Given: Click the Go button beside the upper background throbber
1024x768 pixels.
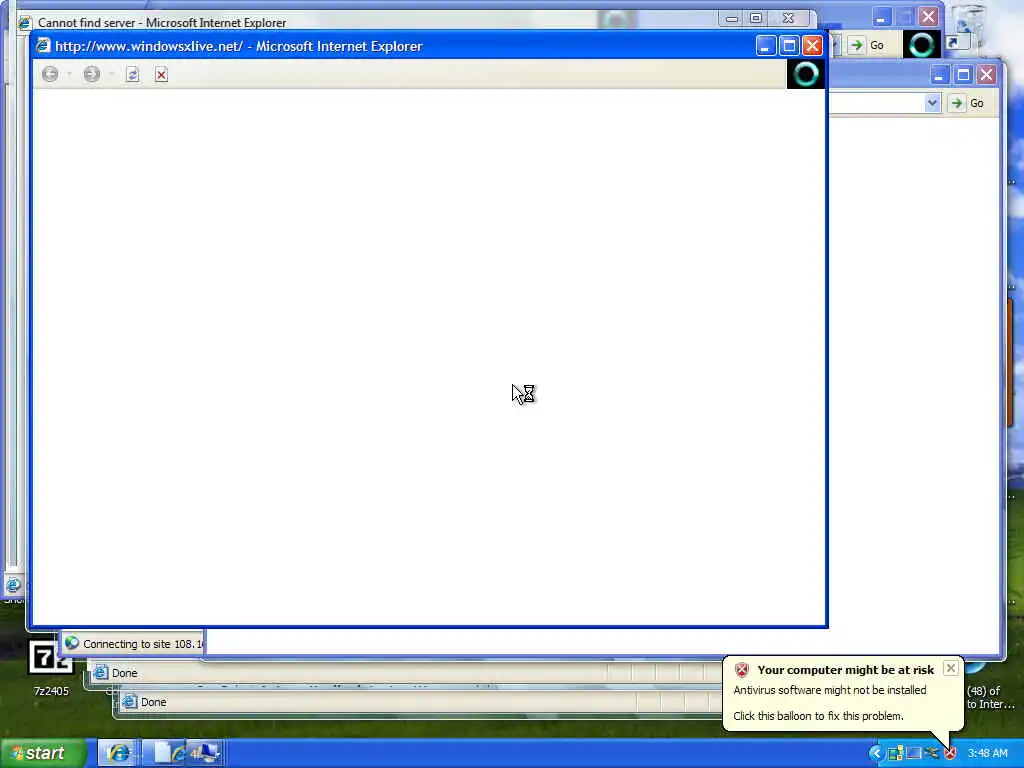Looking at the screenshot, I should pyautogui.click(x=866, y=45).
